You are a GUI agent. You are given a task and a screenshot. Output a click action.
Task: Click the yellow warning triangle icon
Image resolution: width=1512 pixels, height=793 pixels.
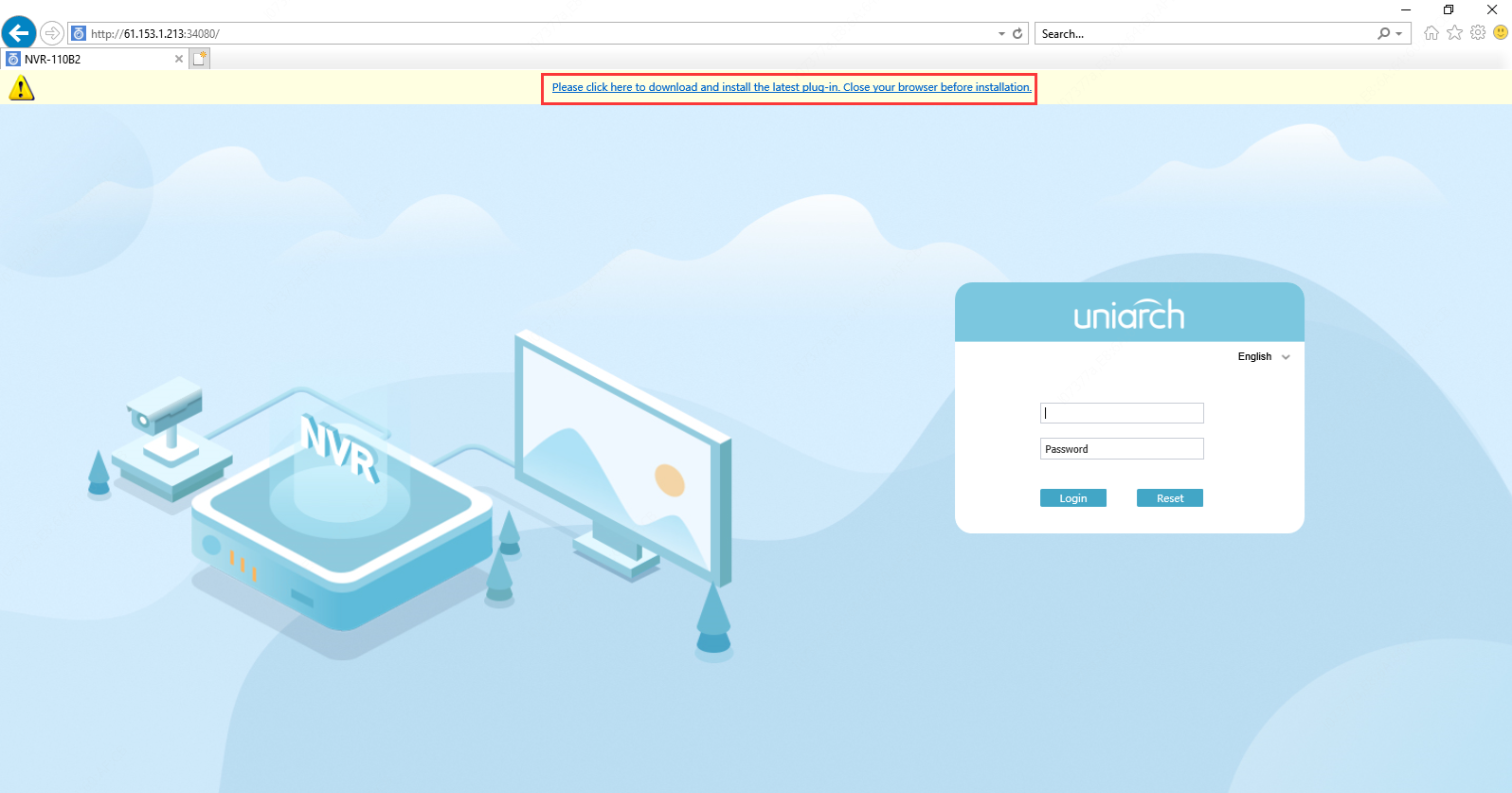pos(21,88)
